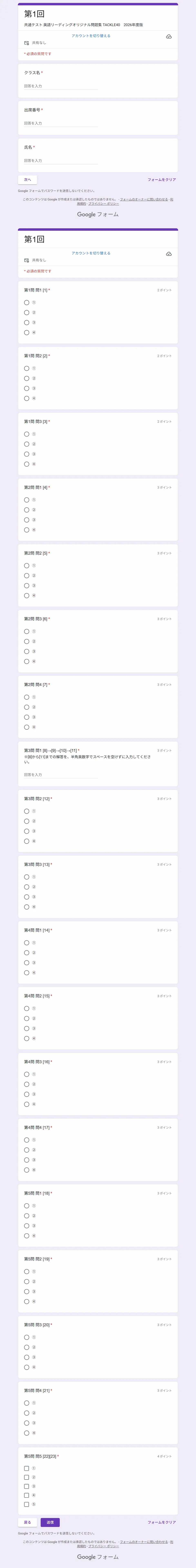
Task: Open Google フォーム logo below the 次へ button
Action: pyautogui.click(x=98, y=214)
